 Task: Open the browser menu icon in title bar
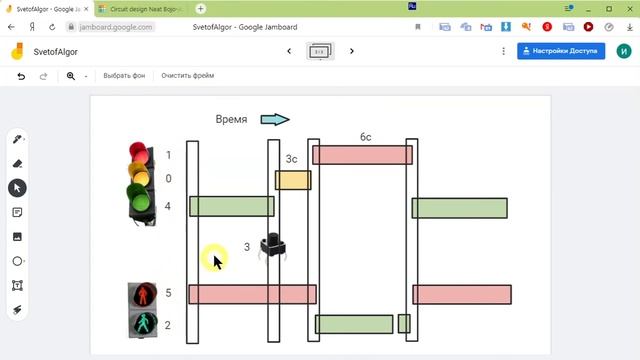[x=568, y=8]
